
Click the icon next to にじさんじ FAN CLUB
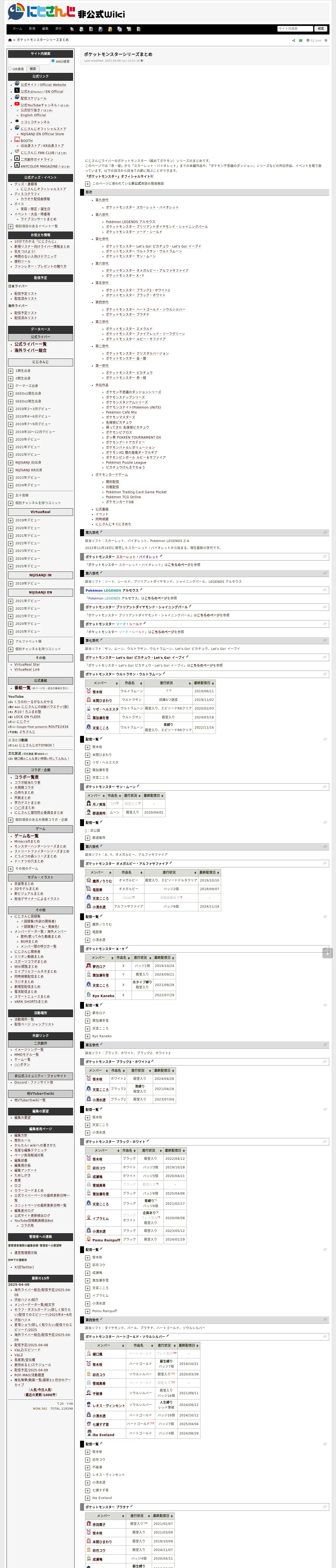(x=17, y=152)
